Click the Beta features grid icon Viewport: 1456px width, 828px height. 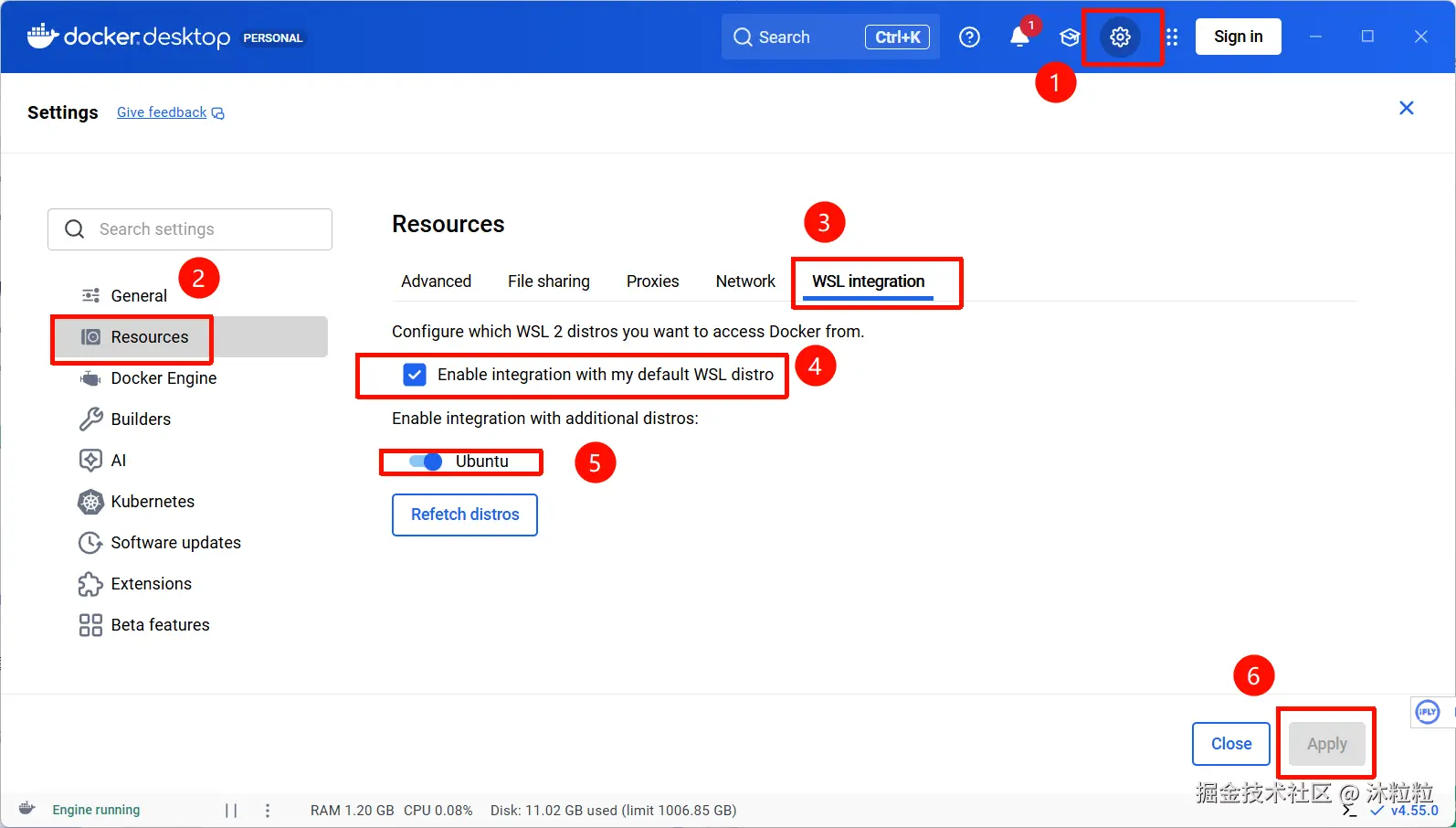(90, 625)
